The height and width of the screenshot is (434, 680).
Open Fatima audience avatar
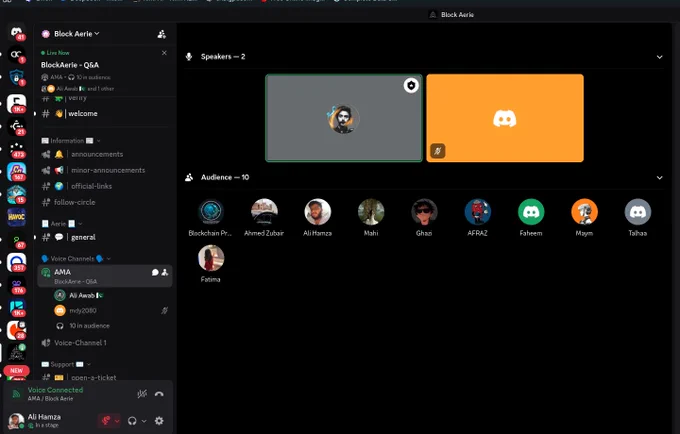[x=211, y=258]
